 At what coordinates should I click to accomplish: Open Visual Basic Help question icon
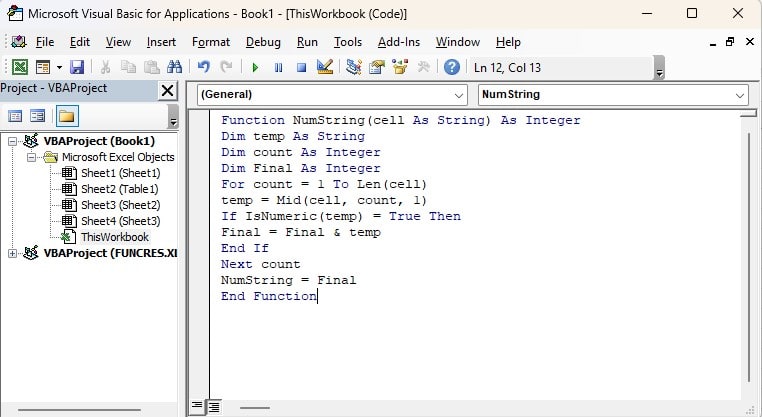452,67
